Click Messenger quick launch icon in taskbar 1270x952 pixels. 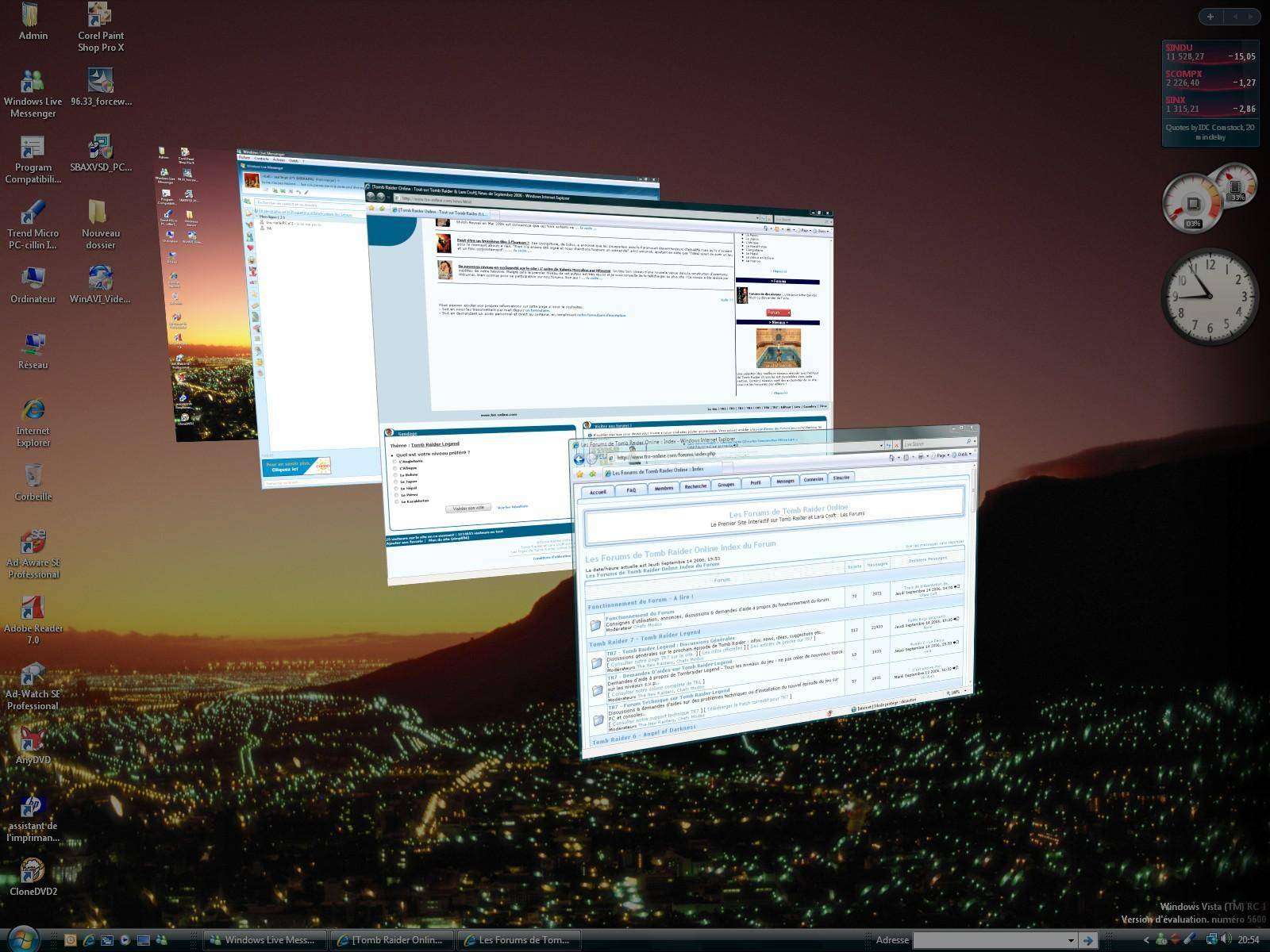pos(162,940)
